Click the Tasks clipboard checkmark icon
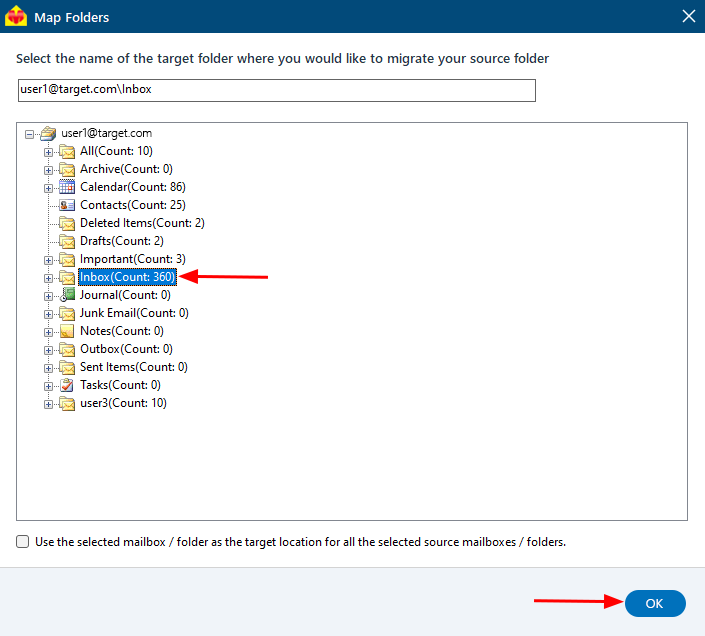The height and width of the screenshot is (636, 705). pyautogui.click(x=67, y=385)
